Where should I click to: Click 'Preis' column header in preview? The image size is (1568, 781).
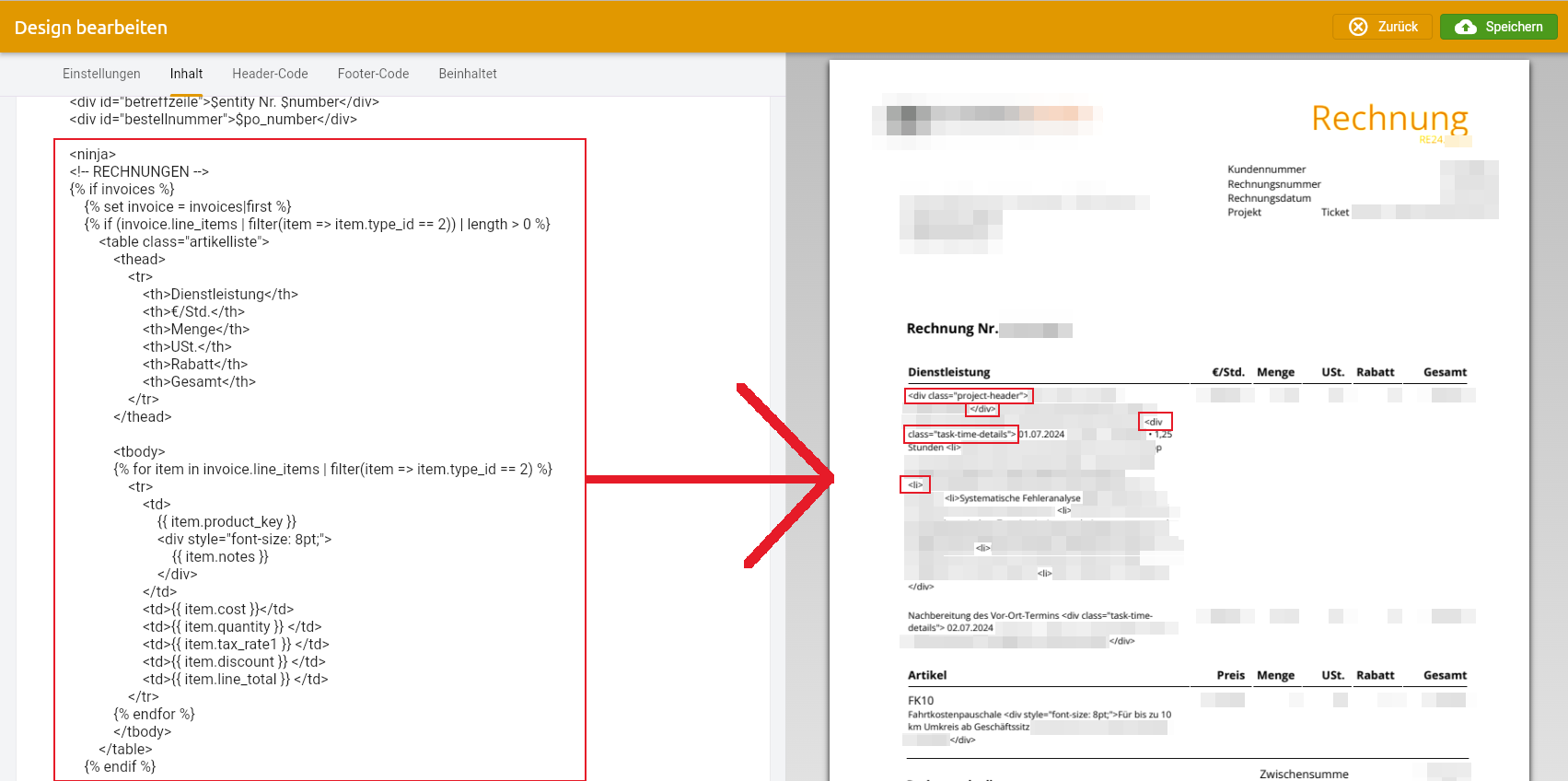(1230, 675)
